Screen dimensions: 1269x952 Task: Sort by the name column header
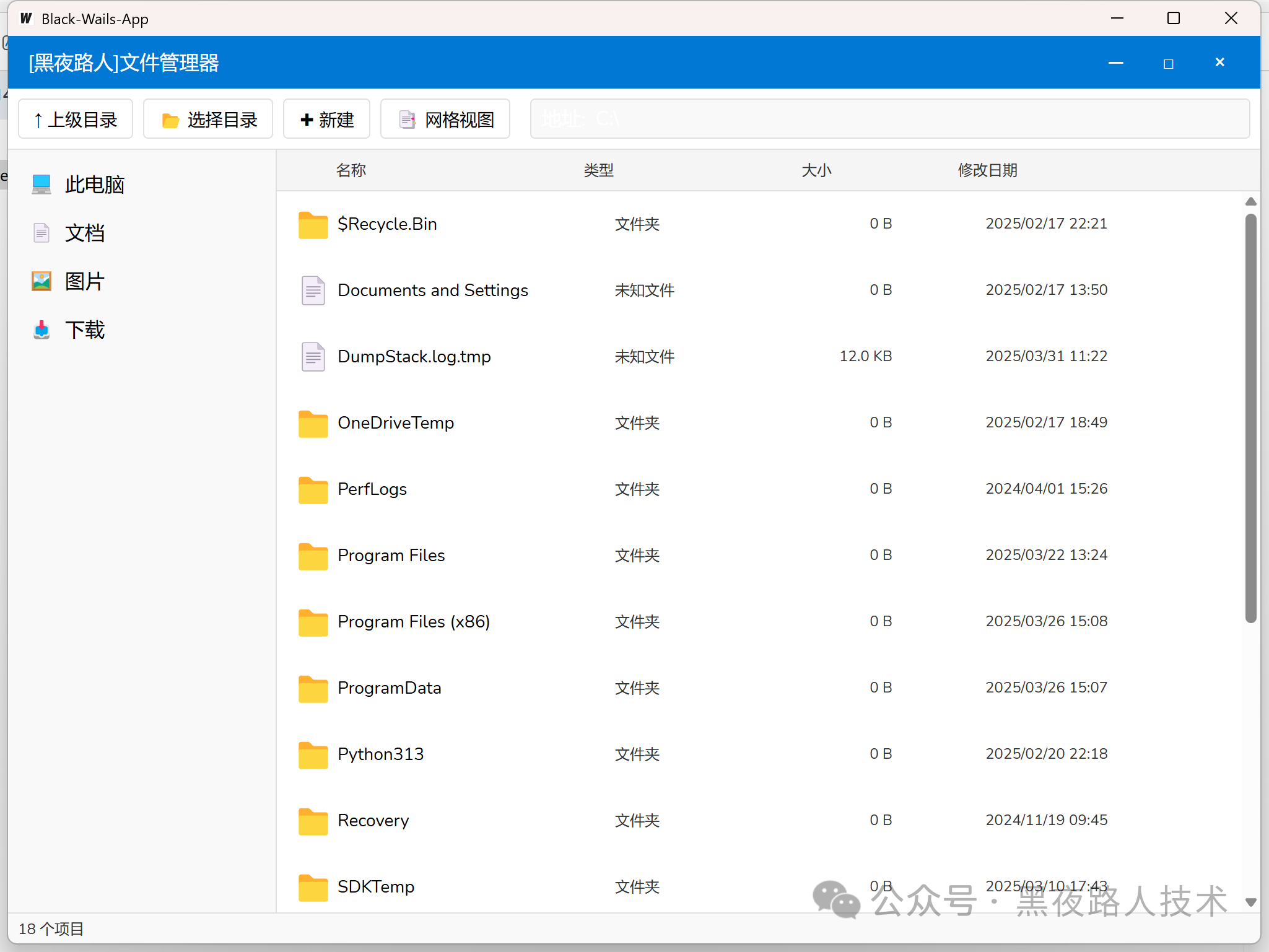(x=351, y=170)
